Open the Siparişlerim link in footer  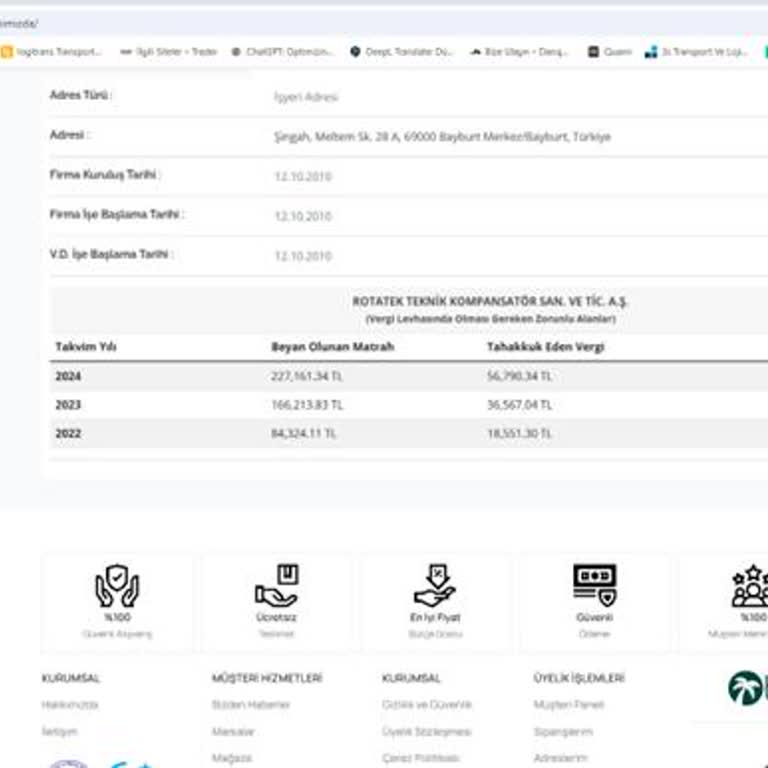[x=565, y=732]
